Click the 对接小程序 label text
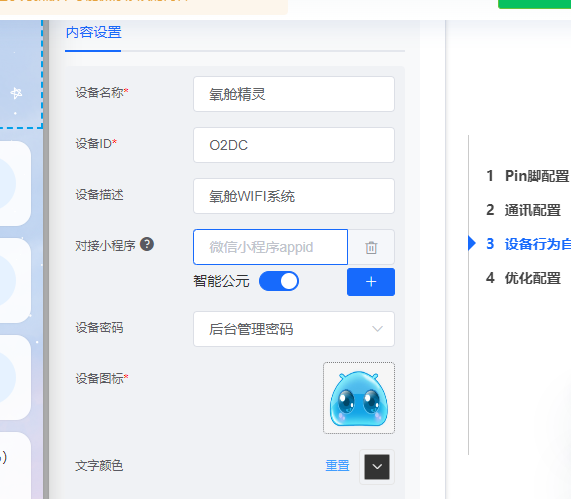The width and height of the screenshot is (571, 499). pos(106,246)
